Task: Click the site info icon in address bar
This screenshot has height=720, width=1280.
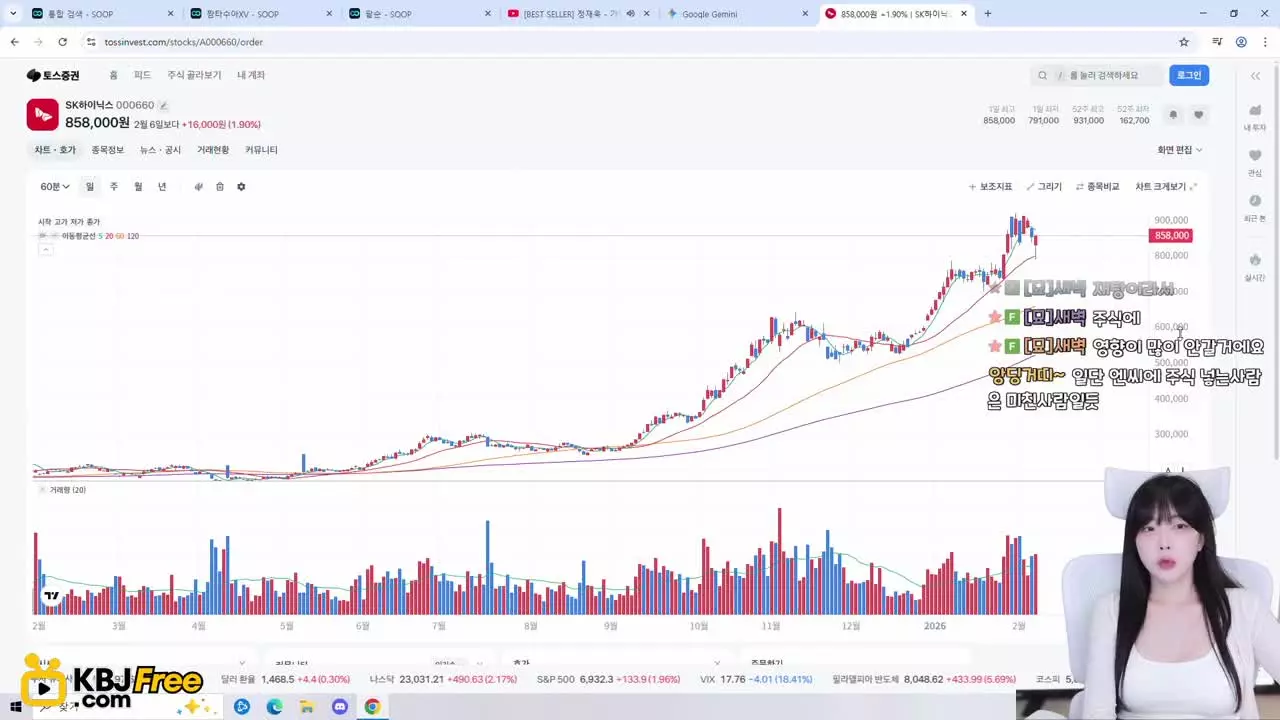Action: (91, 42)
